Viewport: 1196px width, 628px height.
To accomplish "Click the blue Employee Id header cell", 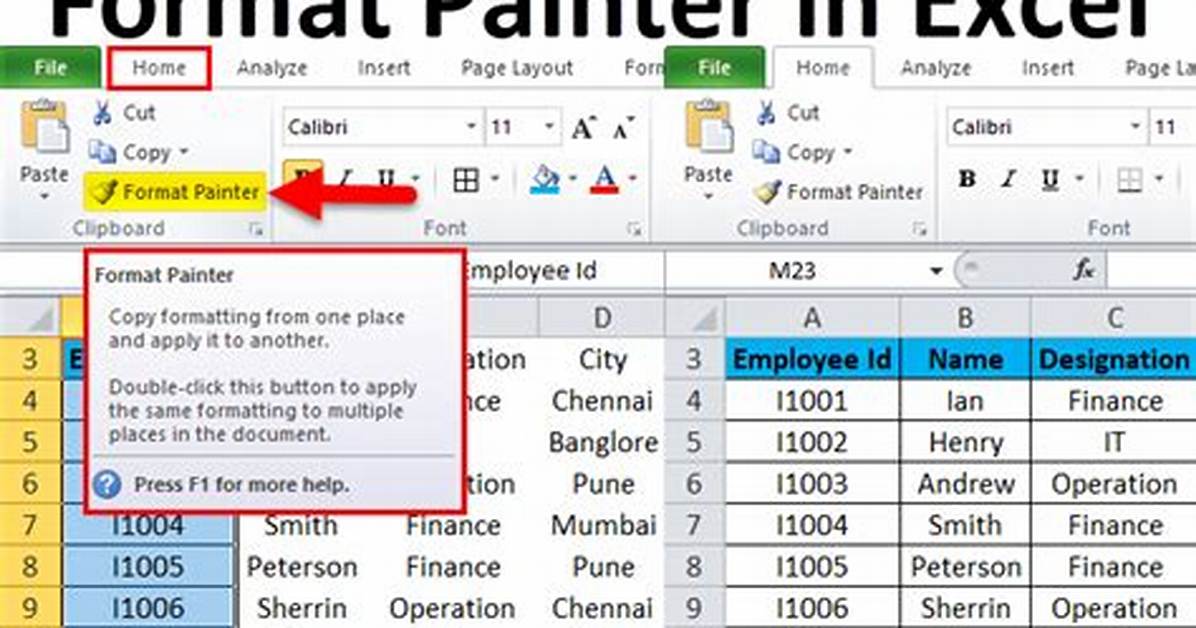I will tap(812, 359).
